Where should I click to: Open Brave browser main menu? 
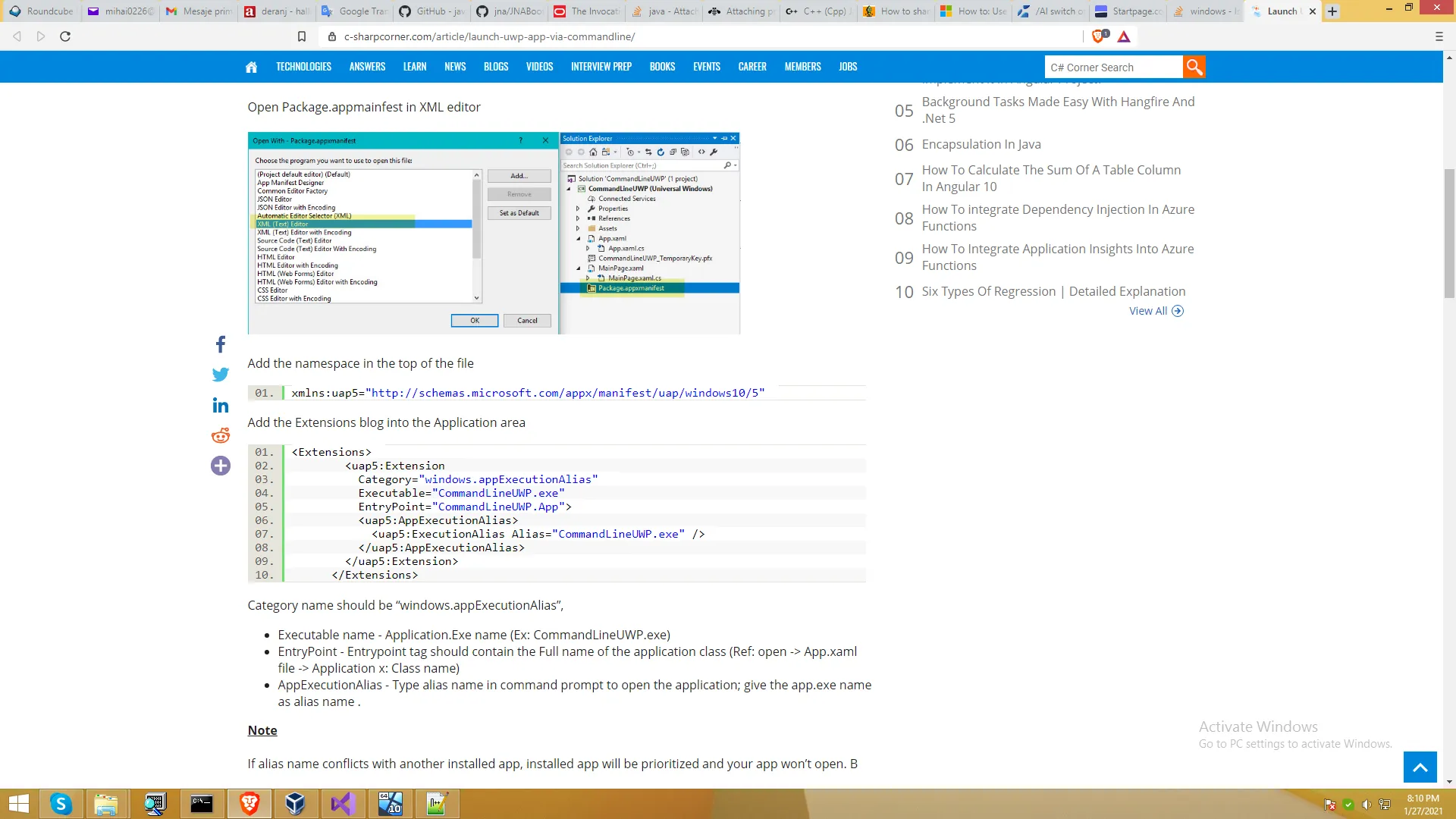point(1439,36)
